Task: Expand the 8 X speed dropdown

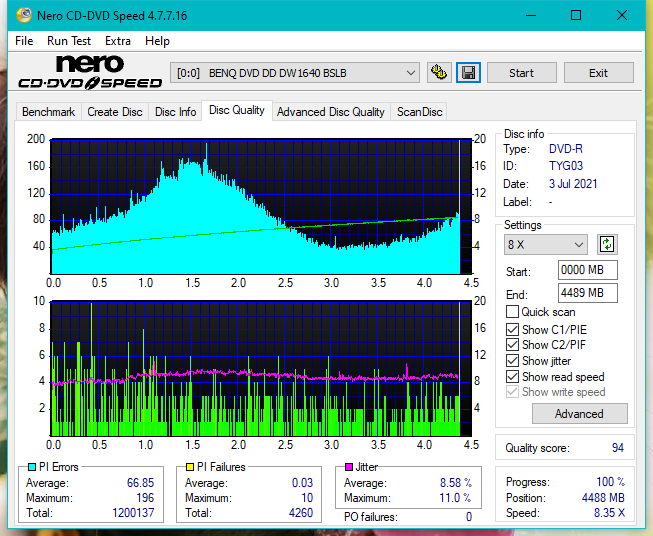Action: click(546, 244)
